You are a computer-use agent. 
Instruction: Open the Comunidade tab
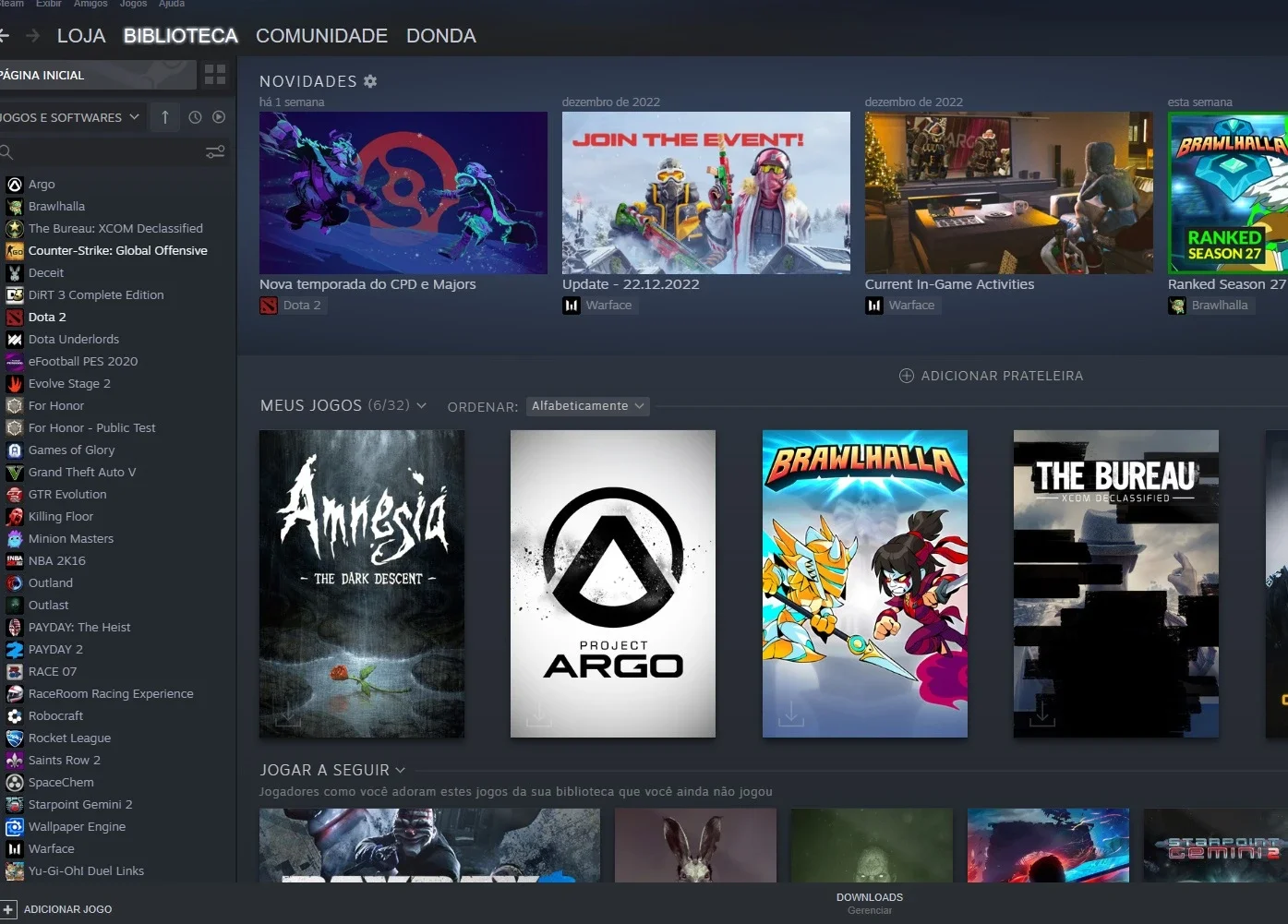click(x=321, y=36)
